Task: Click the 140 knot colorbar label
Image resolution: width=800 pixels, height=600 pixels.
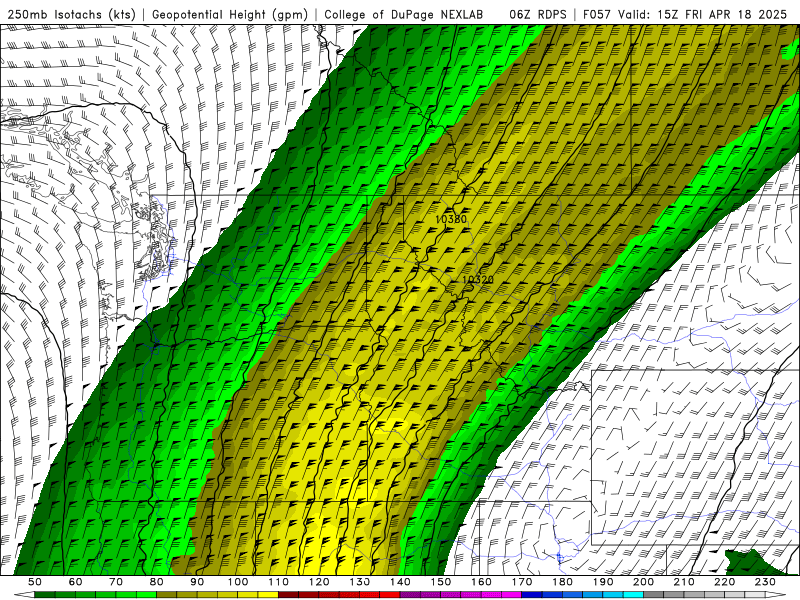Action: [x=400, y=582]
